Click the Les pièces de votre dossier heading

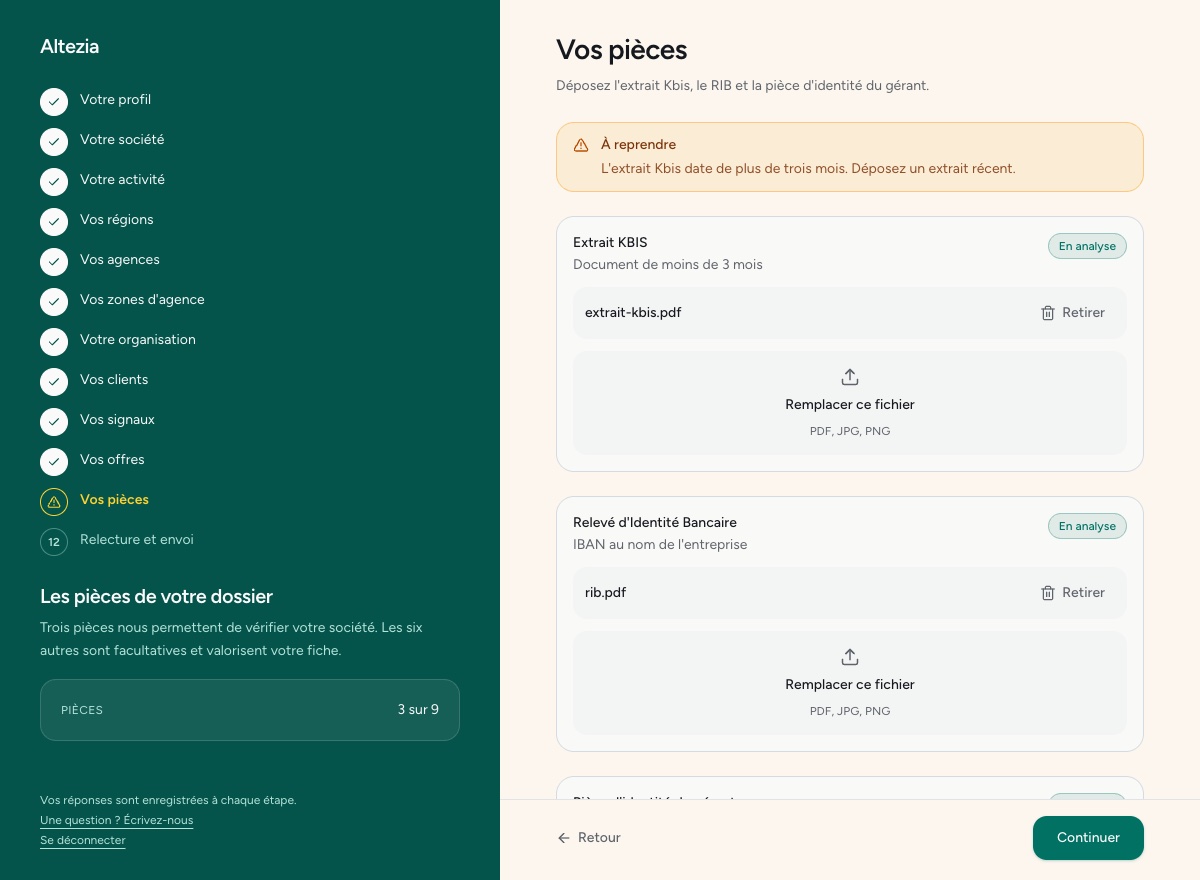click(156, 597)
